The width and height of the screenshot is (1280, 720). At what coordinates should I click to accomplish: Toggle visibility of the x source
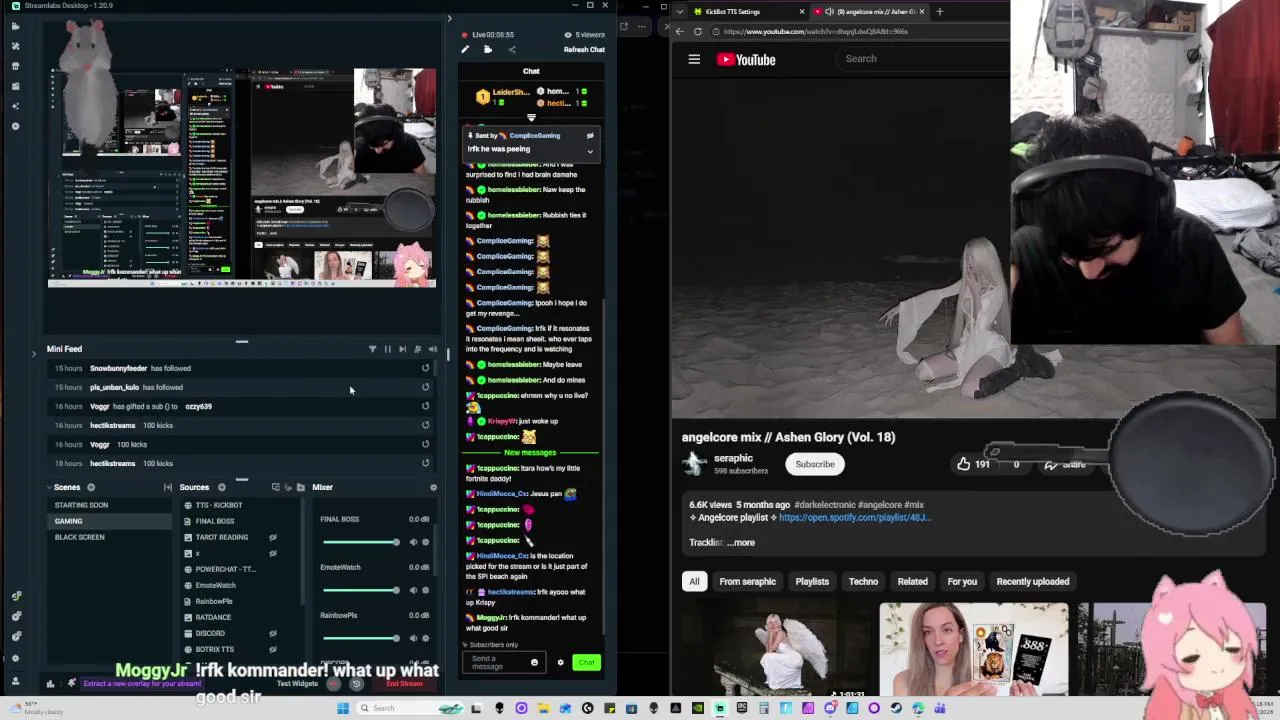(x=272, y=553)
